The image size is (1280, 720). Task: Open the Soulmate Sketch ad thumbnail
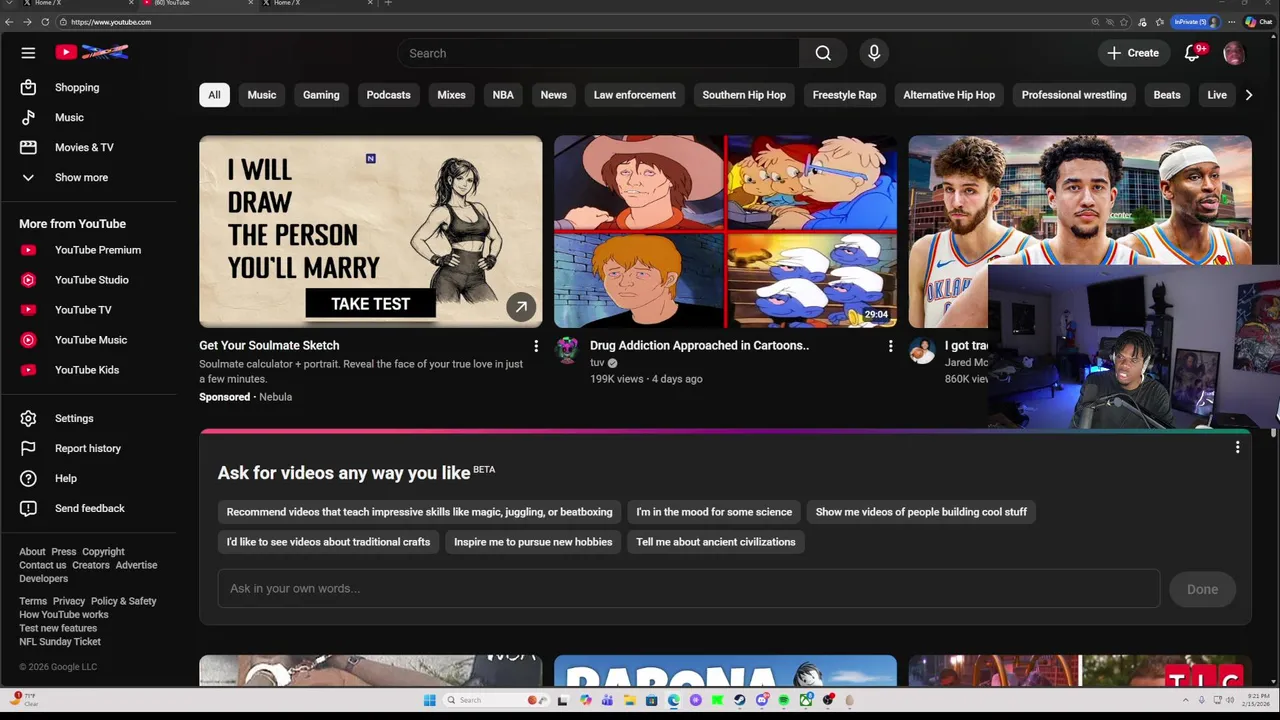pos(370,232)
